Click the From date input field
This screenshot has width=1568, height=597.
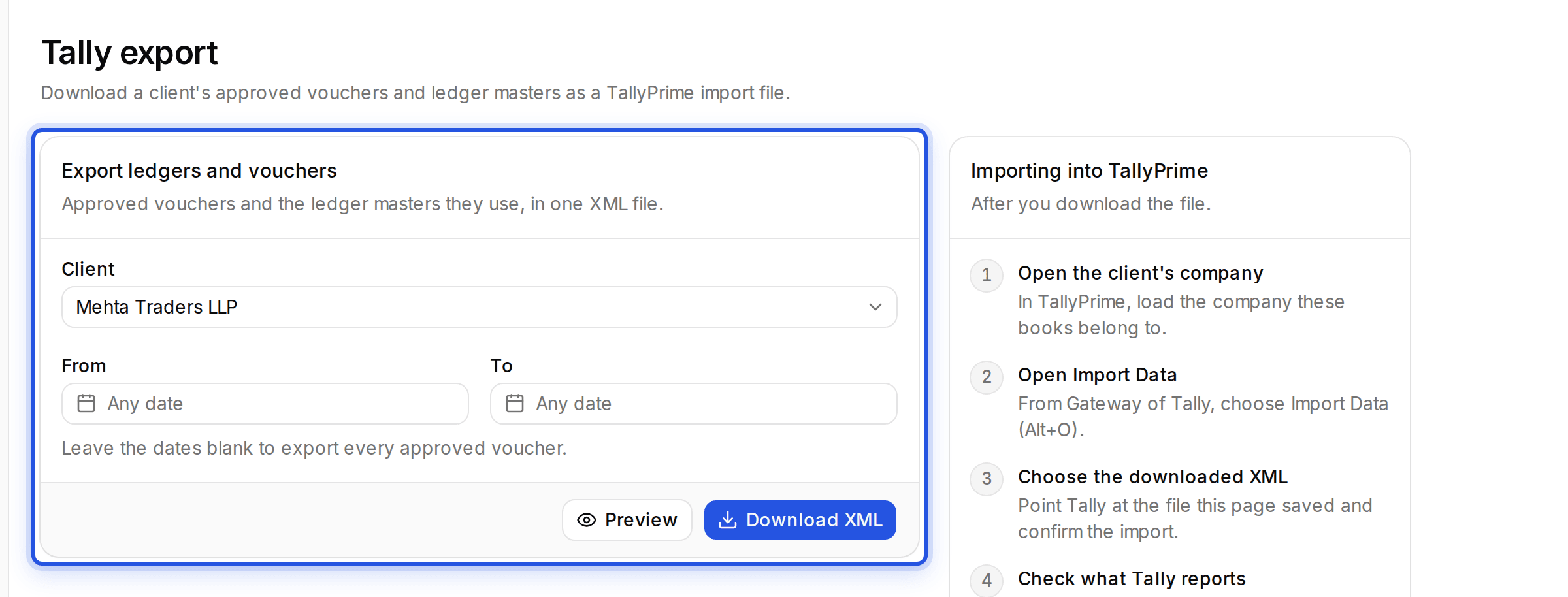(265, 404)
